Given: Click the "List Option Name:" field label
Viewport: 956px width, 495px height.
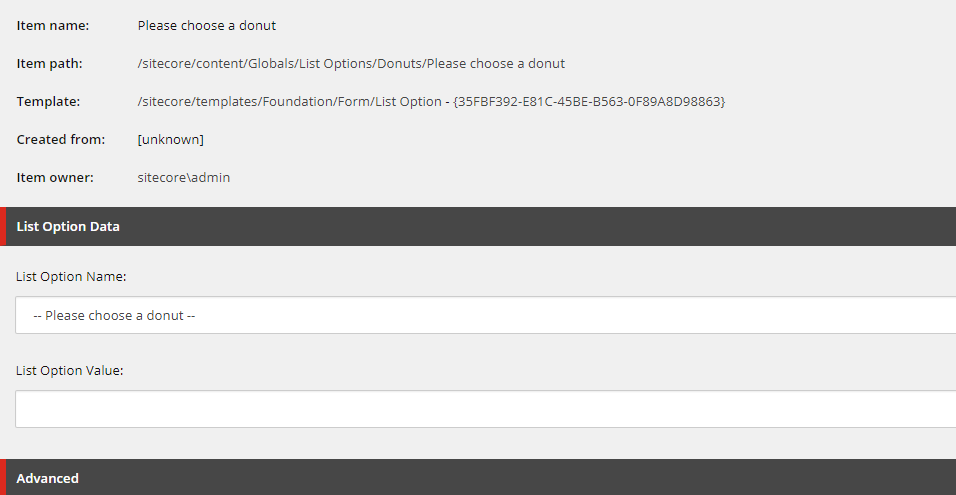Looking at the screenshot, I should [70, 277].
